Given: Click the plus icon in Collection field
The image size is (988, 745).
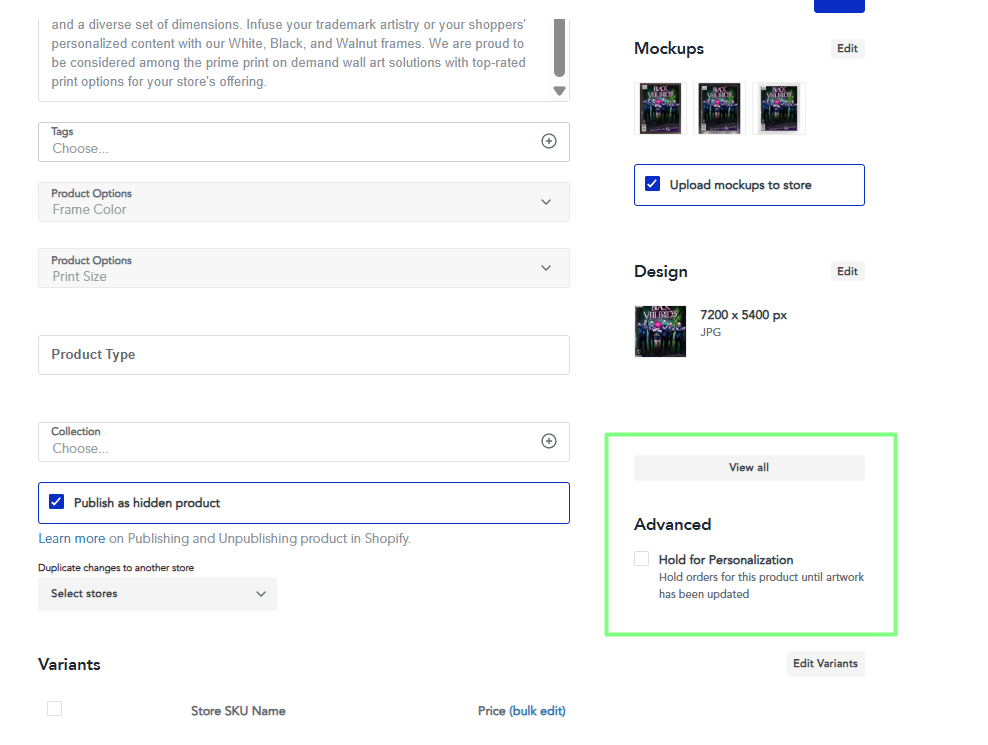Looking at the screenshot, I should click(548, 441).
